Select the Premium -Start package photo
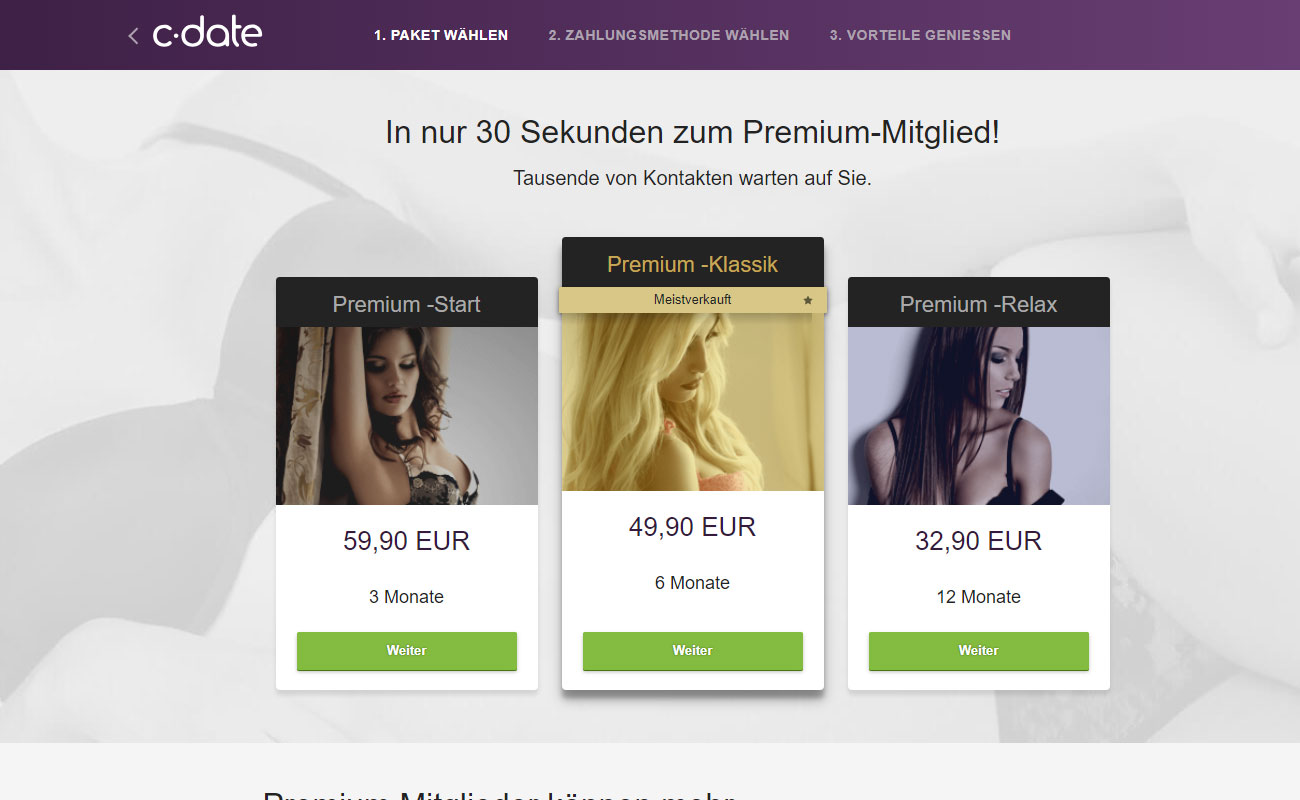 (407, 416)
